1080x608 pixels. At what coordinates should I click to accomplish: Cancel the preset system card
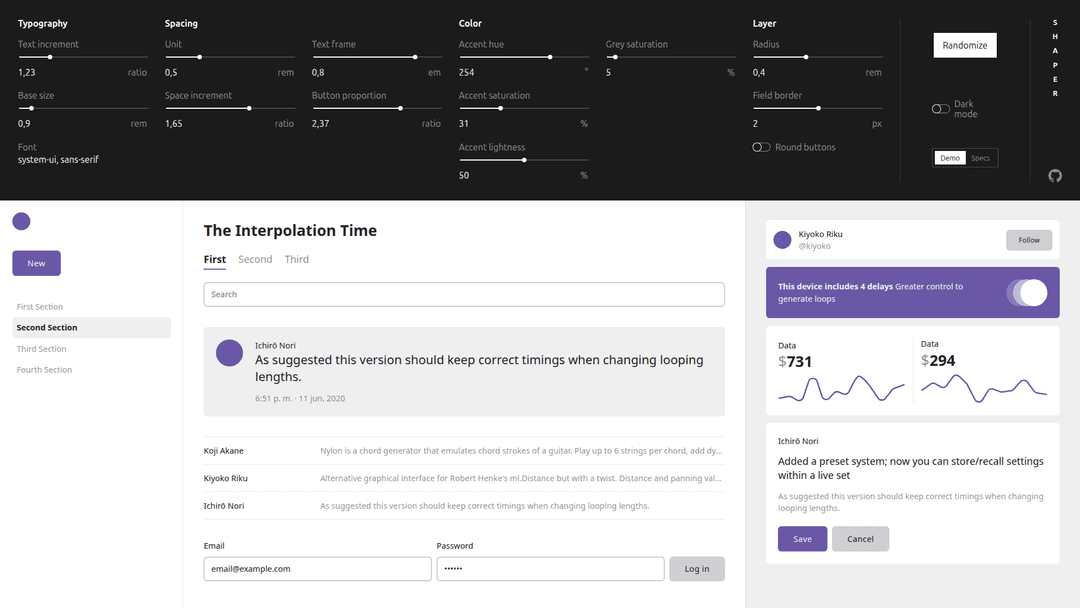(860, 539)
